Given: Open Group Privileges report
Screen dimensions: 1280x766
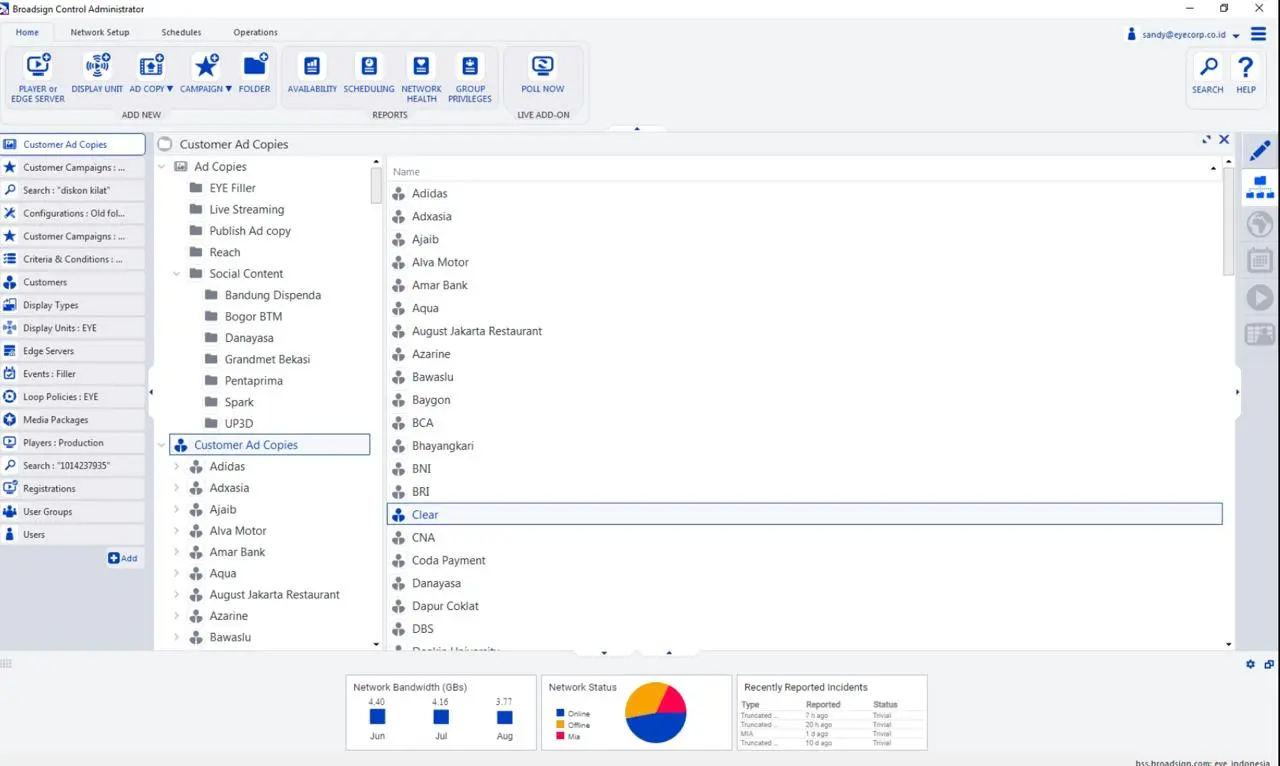Looking at the screenshot, I should tap(469, 67).
